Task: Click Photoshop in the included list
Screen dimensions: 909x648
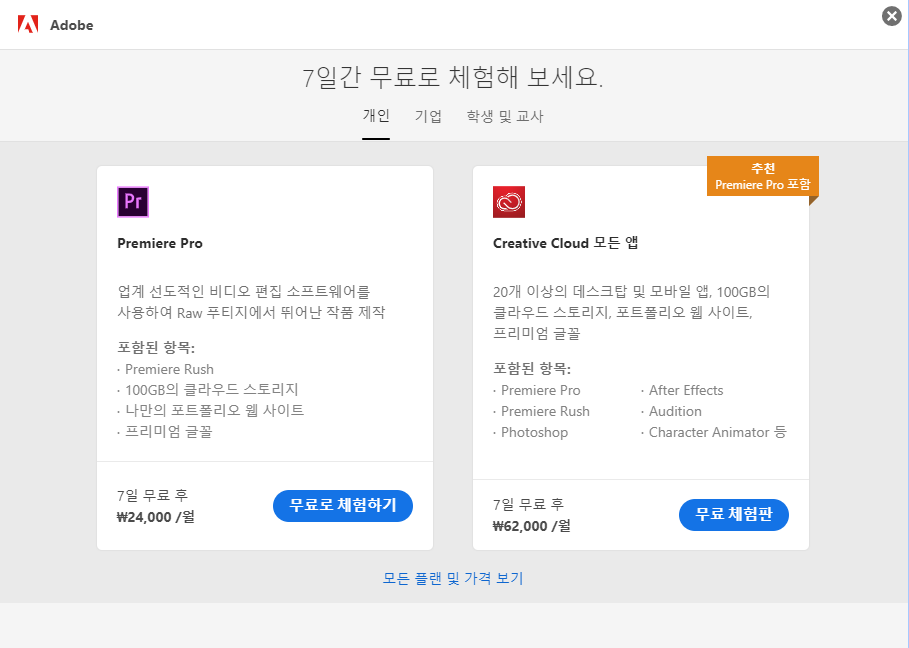Action: click(535, 432)
